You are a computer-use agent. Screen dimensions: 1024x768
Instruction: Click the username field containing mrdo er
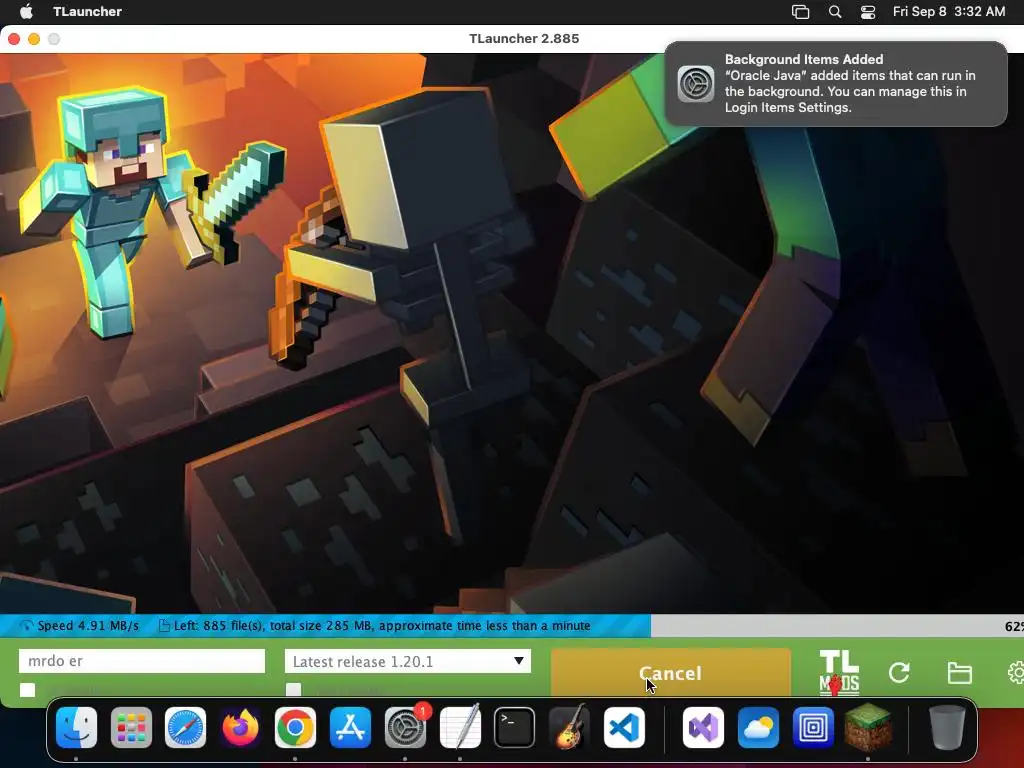142,661
